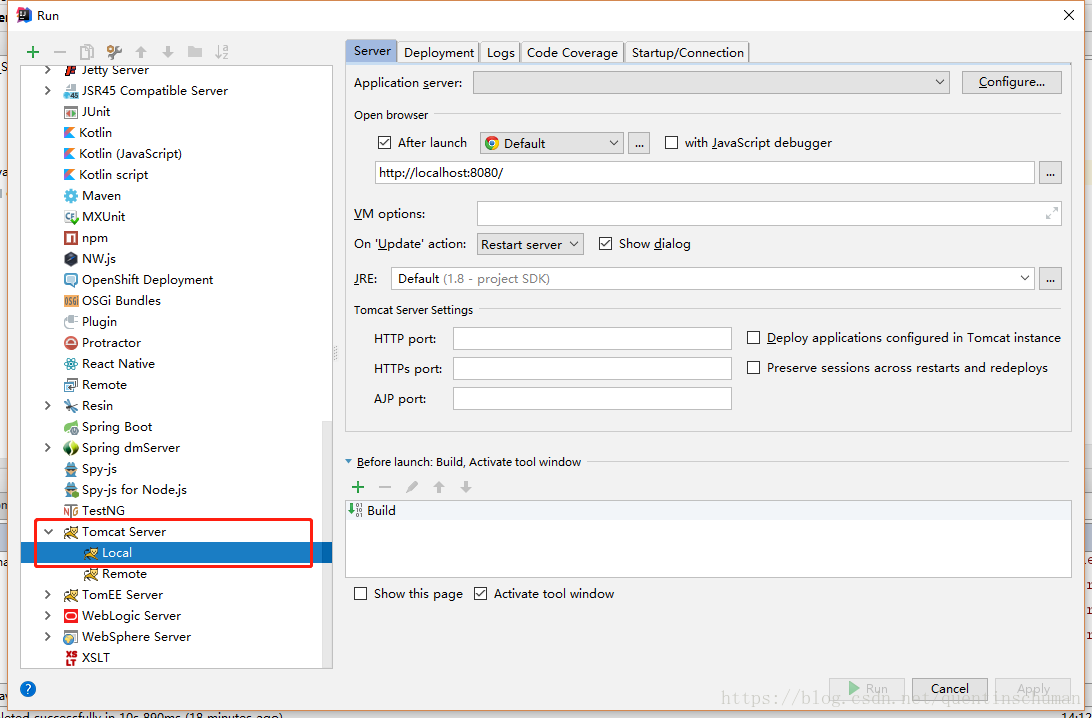The height and width of the screenshot is (718, 1092).
Task: Expand the Resin node
Action: tap(47, 406)
